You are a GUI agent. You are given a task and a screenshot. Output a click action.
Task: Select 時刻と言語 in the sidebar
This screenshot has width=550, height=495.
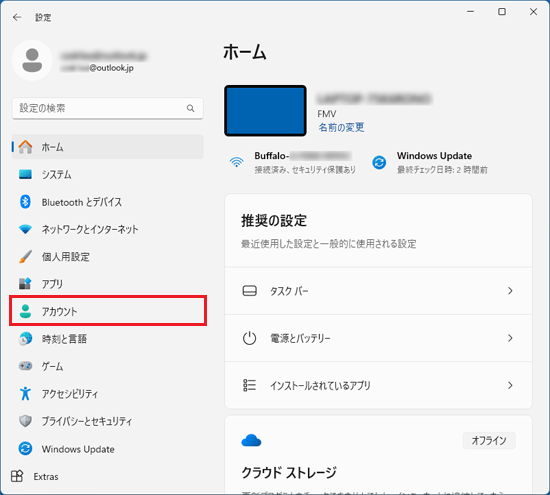(x=108, y=339)
